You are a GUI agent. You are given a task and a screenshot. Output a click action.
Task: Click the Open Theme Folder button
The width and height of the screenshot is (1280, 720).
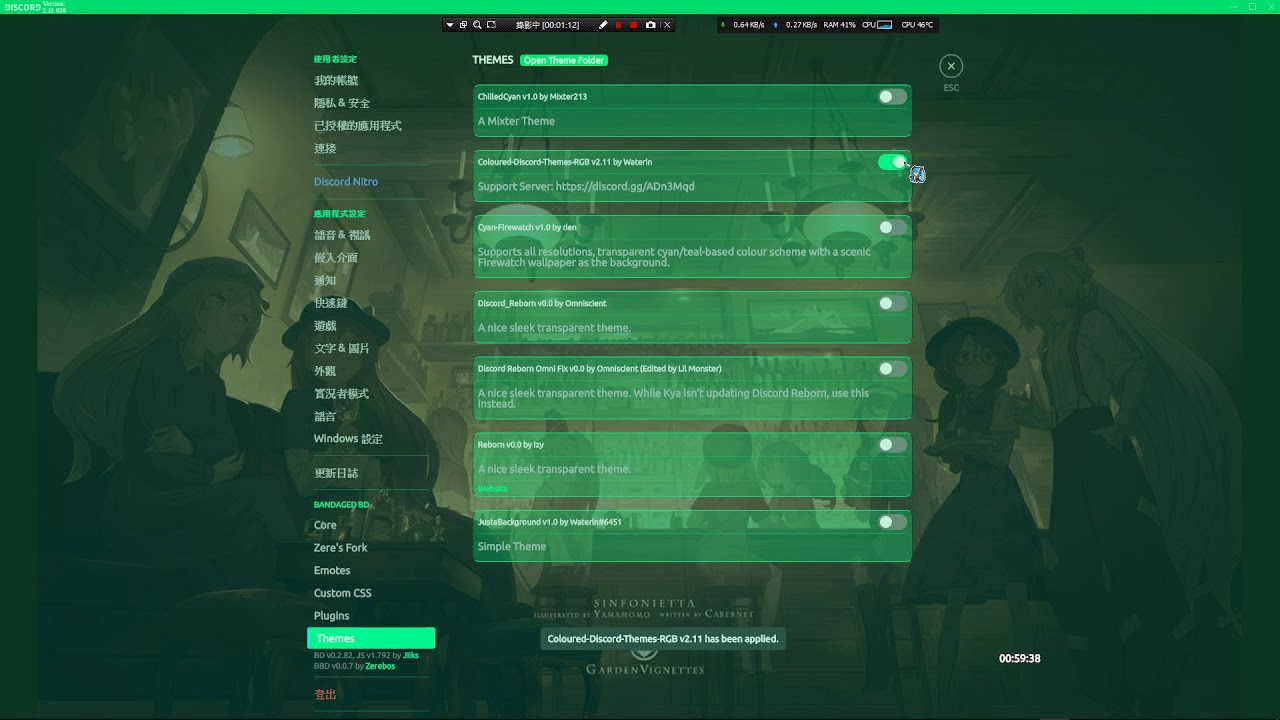(x=564, y=60)
